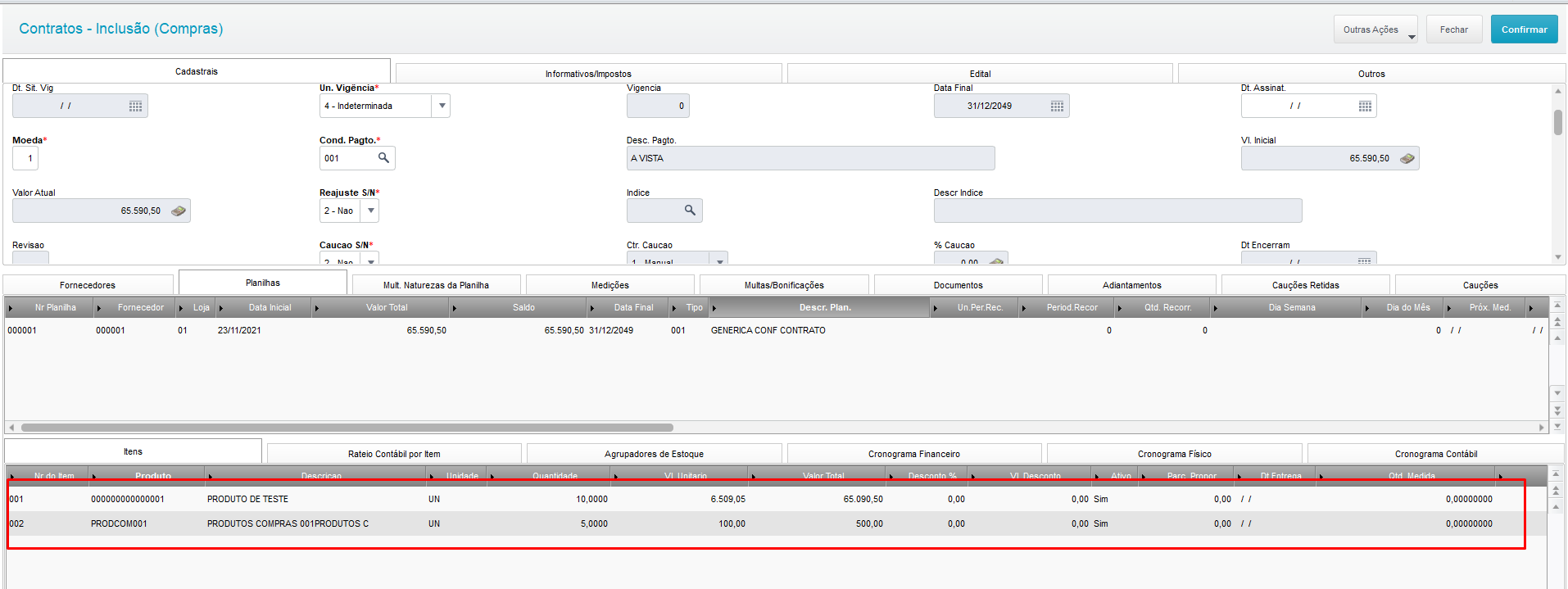Open the Cond. Pagto. search magnifier
The image size is (1568, 589).
coord(383,158)
